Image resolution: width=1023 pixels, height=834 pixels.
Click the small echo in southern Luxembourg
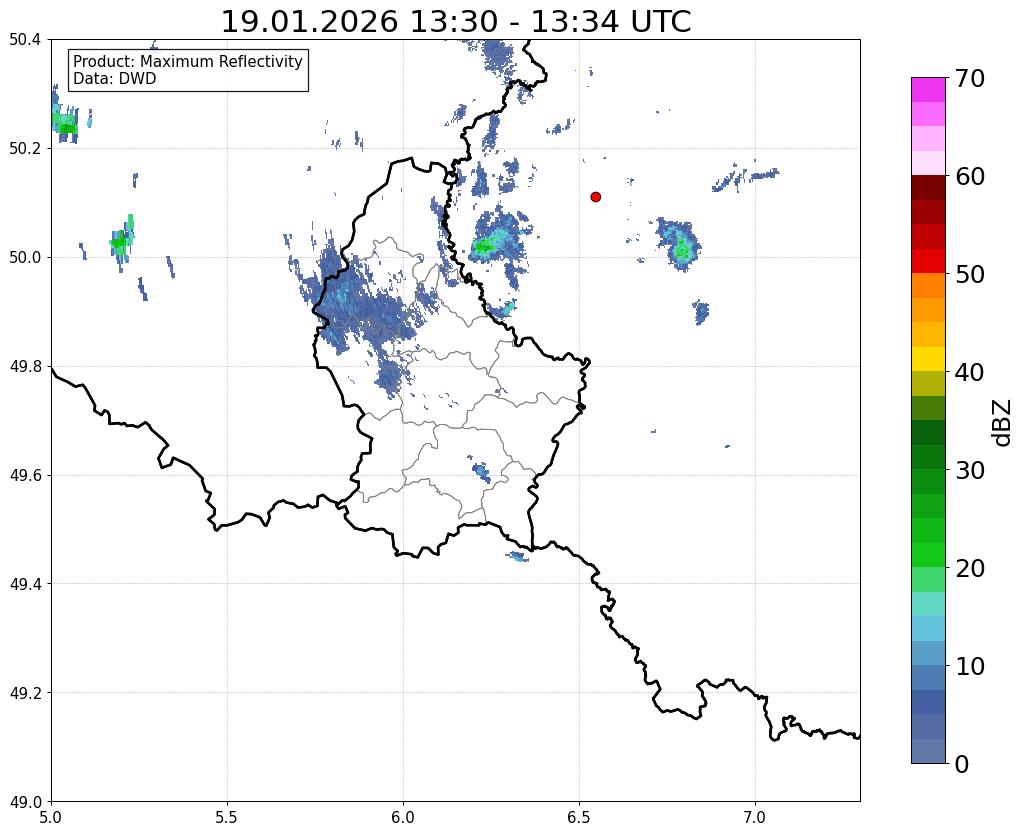(x=481, y=470)
